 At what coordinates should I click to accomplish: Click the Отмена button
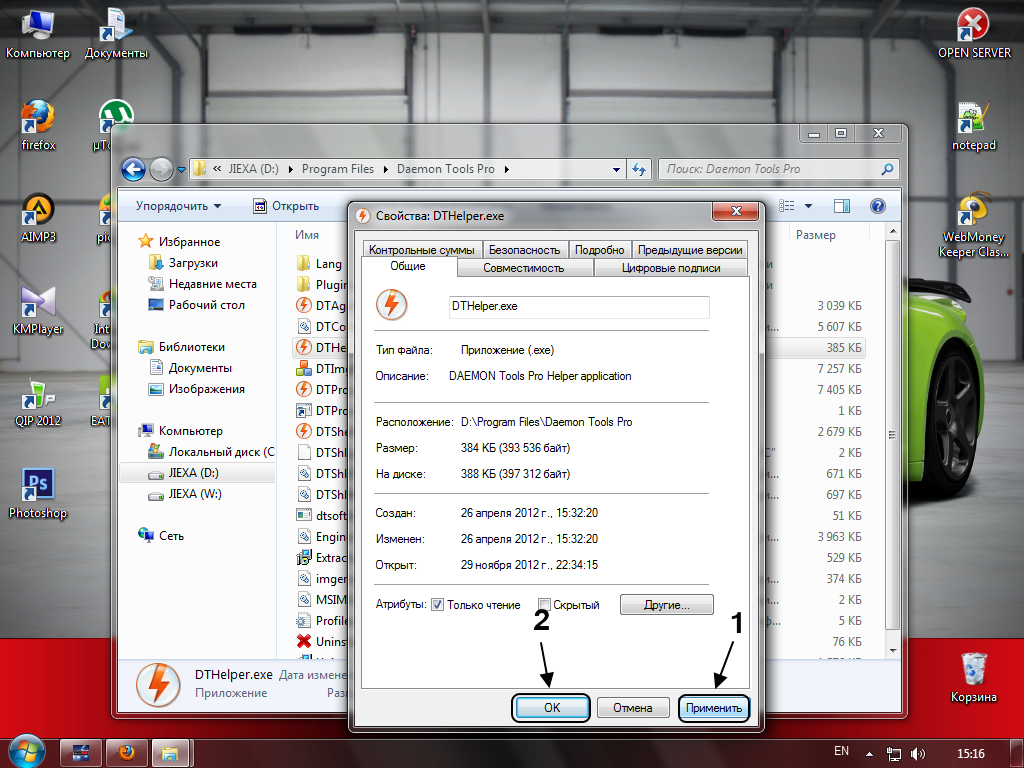[633, 708]
